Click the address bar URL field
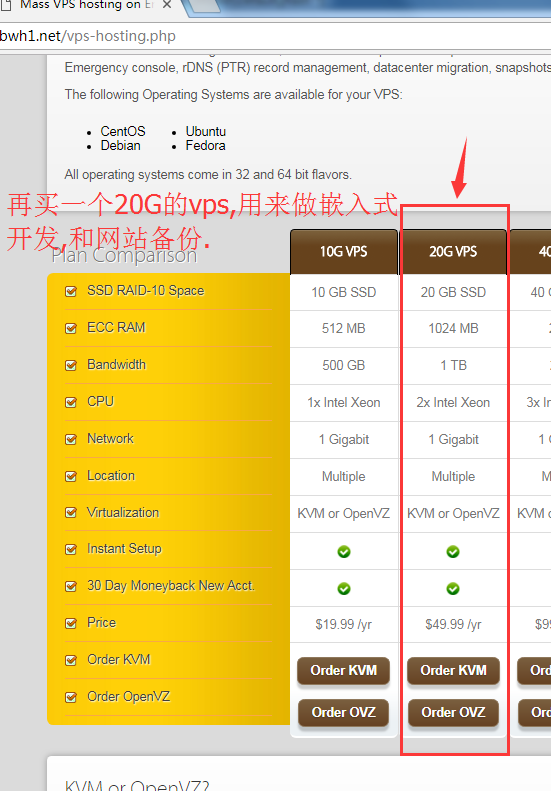The width and height of the screenshot is (551, 791). point(276,36)
